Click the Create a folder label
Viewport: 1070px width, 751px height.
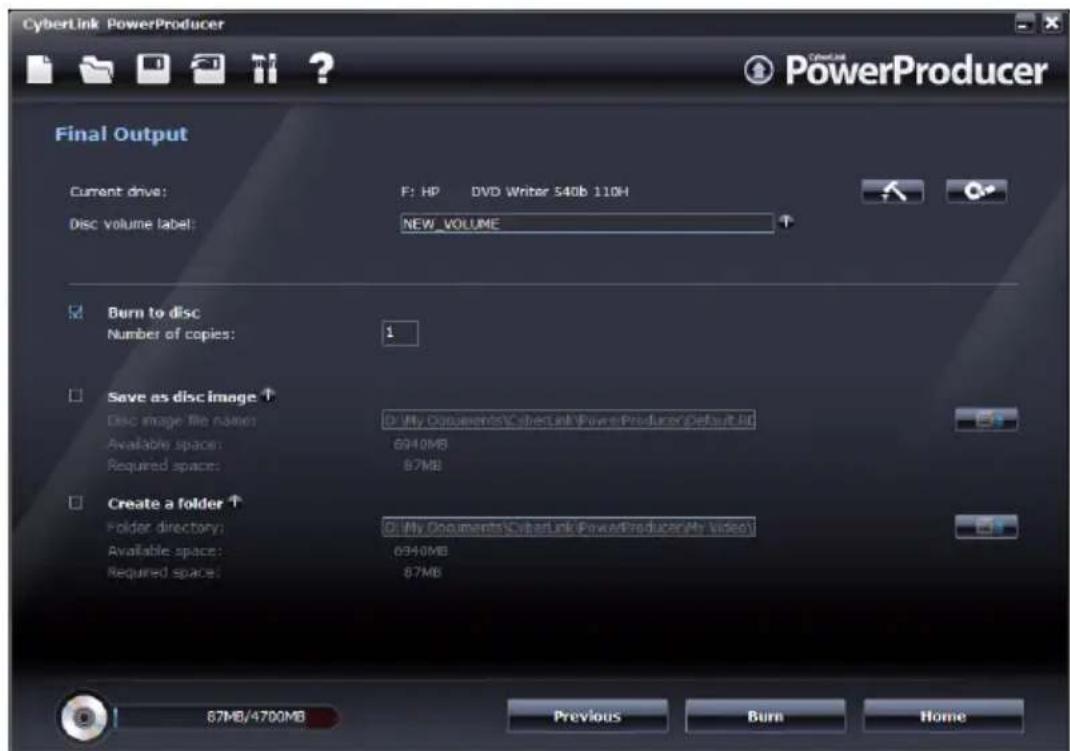tap(165, 503)
